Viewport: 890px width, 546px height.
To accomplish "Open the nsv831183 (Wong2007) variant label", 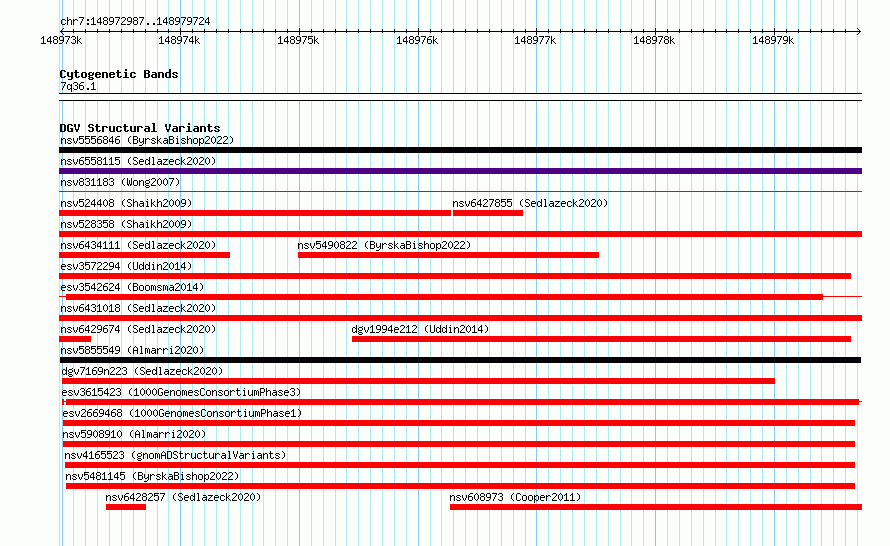I will click(x=120, y=182).
